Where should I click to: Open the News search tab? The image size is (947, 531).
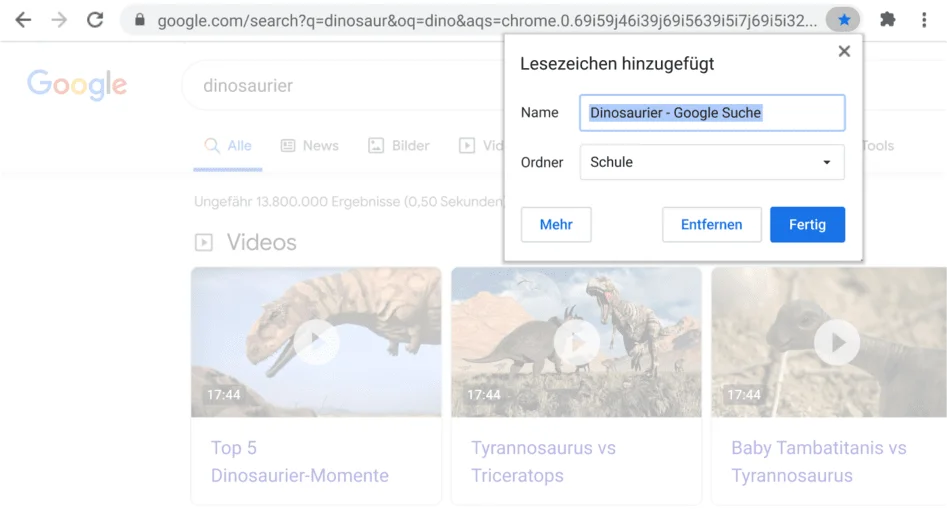(310, 146)
